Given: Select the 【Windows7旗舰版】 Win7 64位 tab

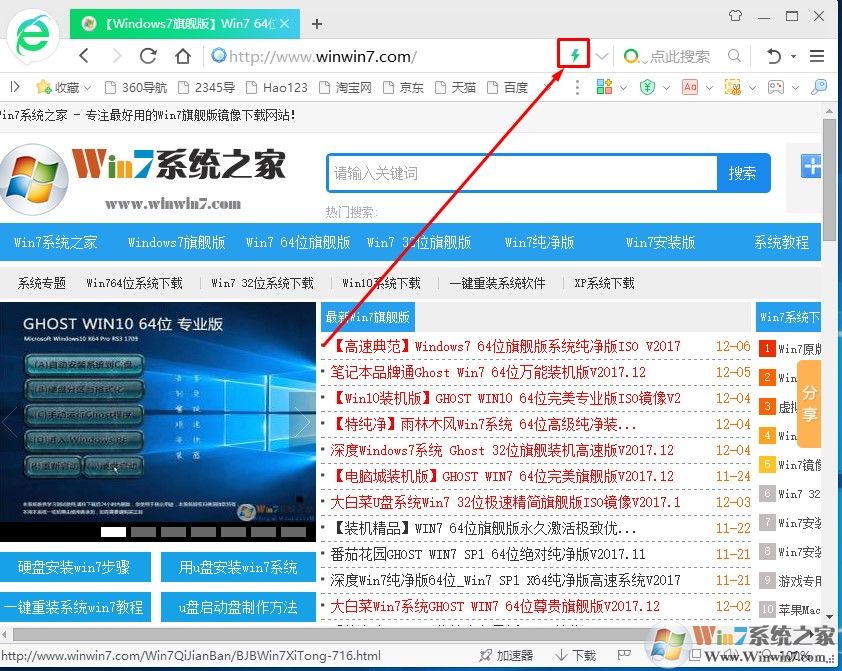Looking at the screenshot, I should coord(184,24).
